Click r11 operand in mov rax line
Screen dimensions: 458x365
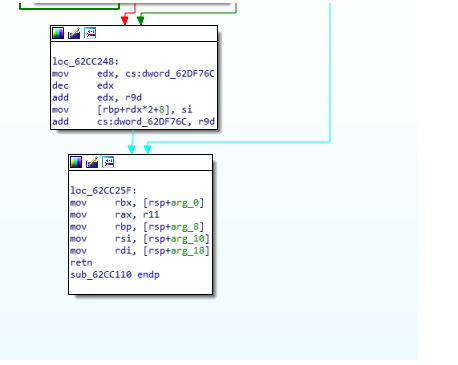[x=151, y=215]
